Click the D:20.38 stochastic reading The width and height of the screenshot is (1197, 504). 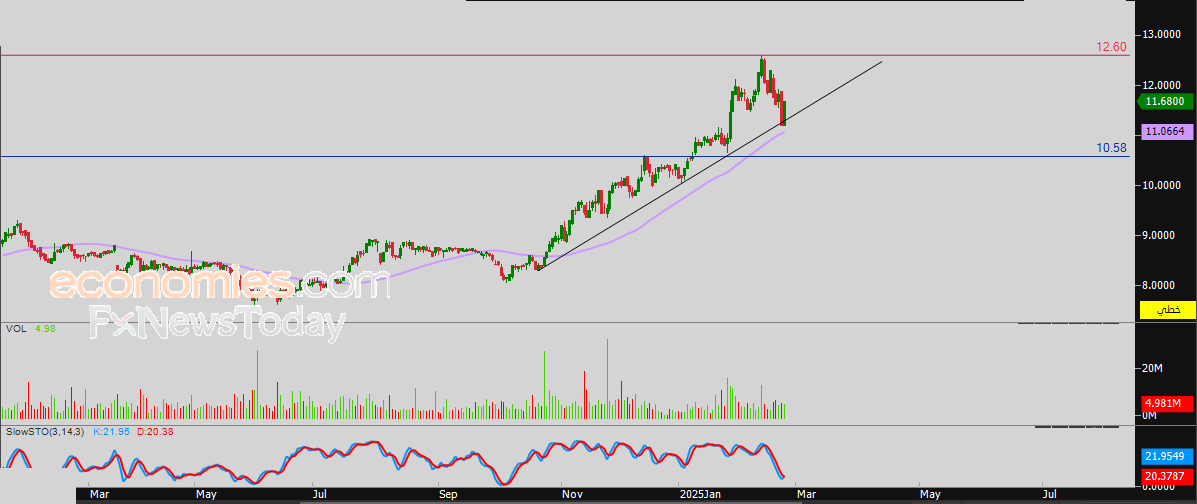[154, 431]
